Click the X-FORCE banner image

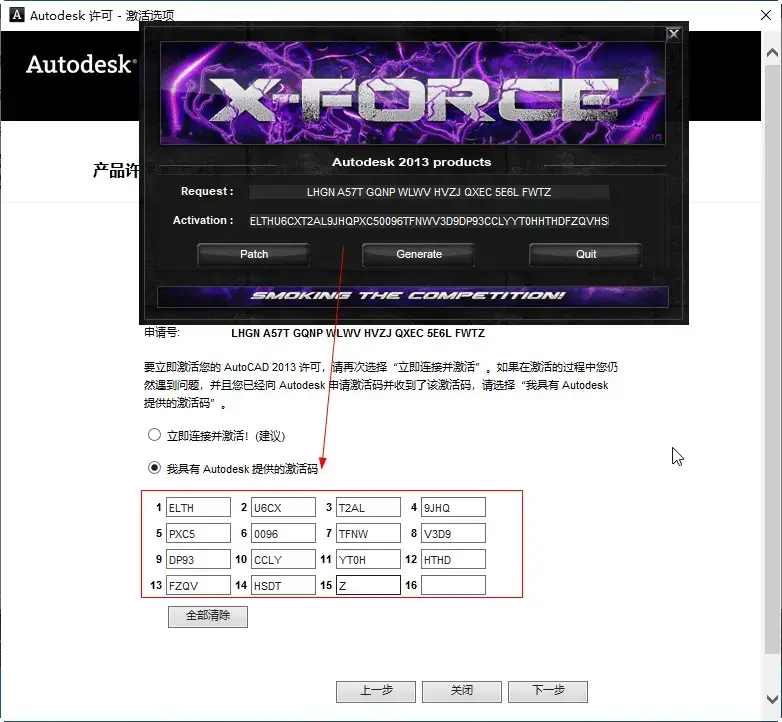point(412,93)
